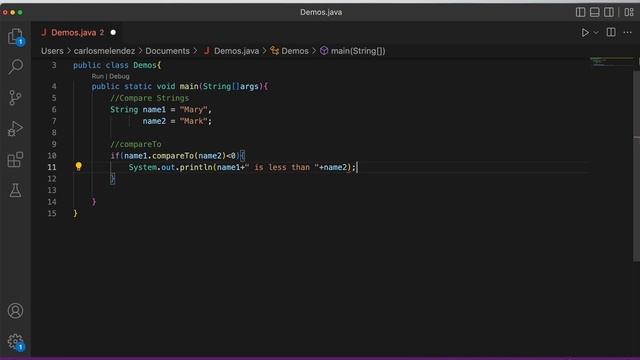The width and height of the screenshot is (640, 360).
Task: Open the Source Control view icon
Action: [15, 98]
